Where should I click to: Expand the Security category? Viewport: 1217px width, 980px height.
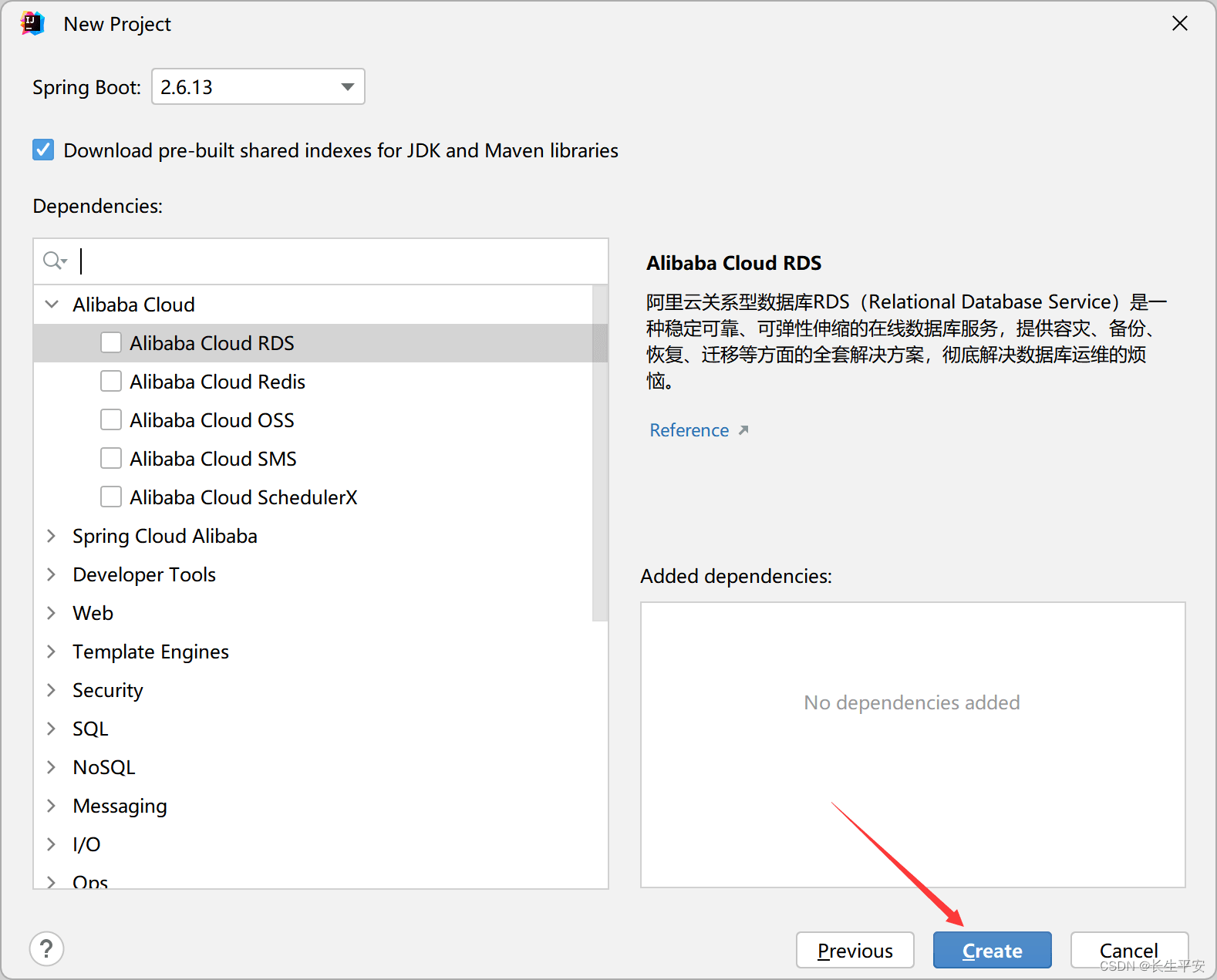point(52,689)
